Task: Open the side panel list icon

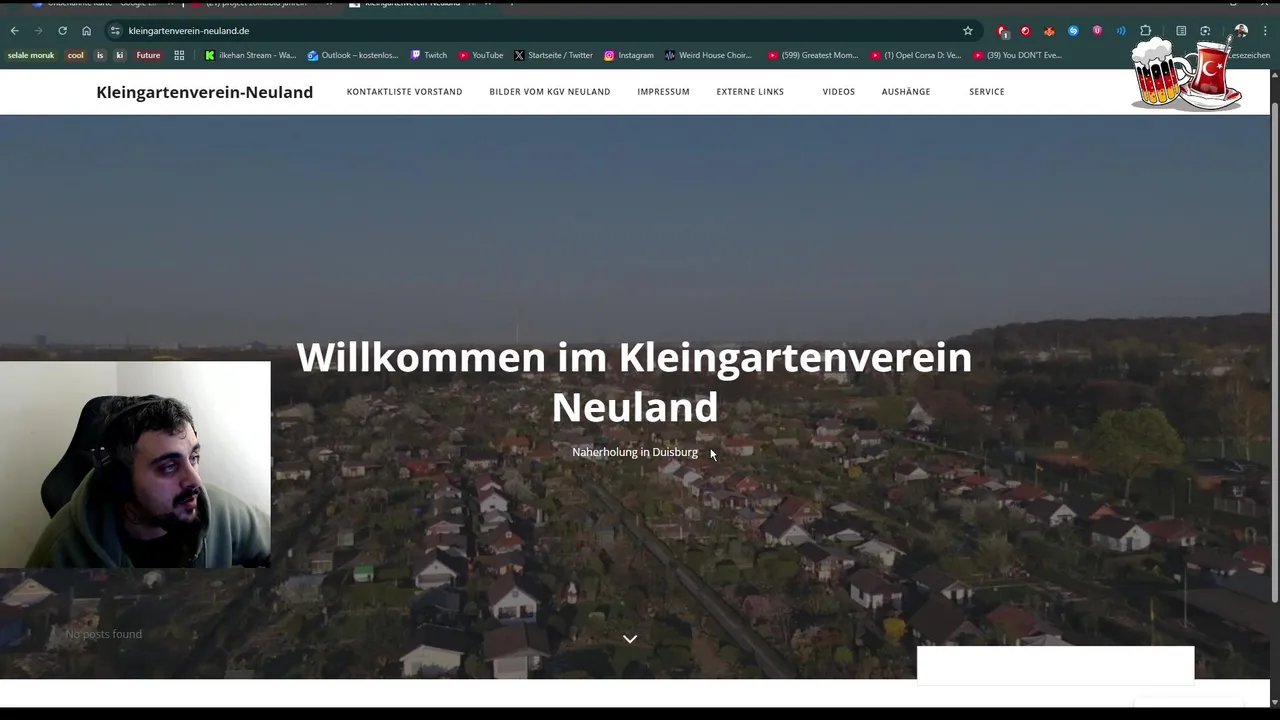Action: (x=1181, y=31)
